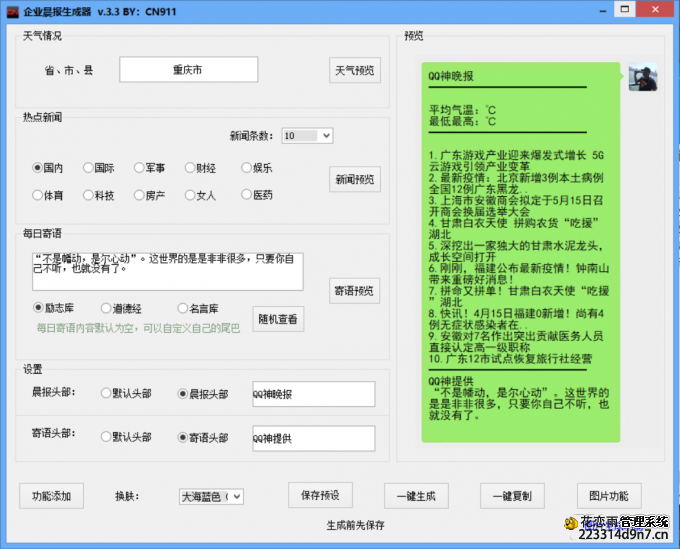Close the 企业晨报生成器 window
Image resolution: width=680 pixels, height=549 pixels.
tap(655, 10)
